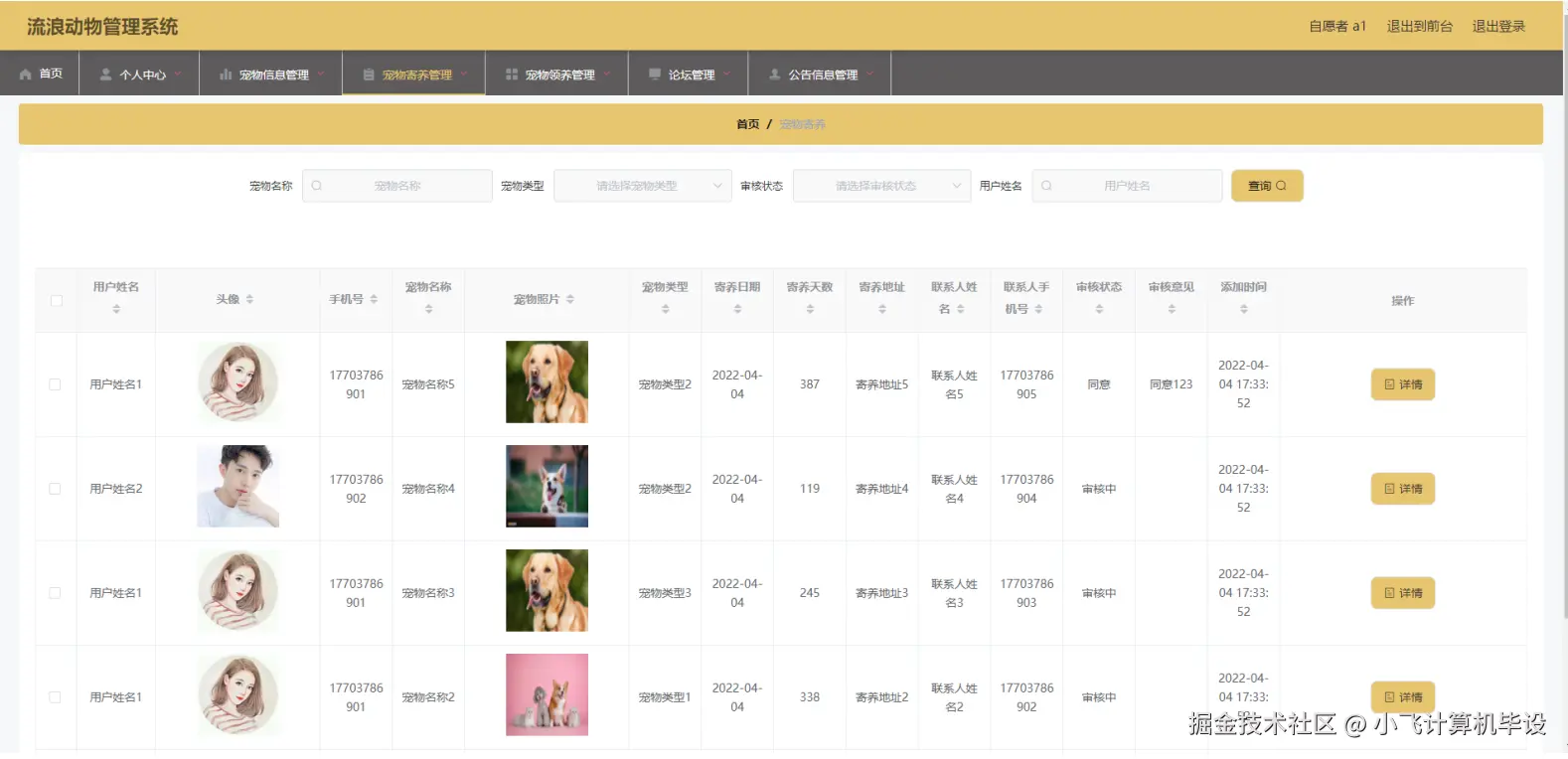Focus the 宠物名称 search input
Image resolution: width=1568 pixels, height=759 pixels.
pyautogui.click(x=397, y=186)
